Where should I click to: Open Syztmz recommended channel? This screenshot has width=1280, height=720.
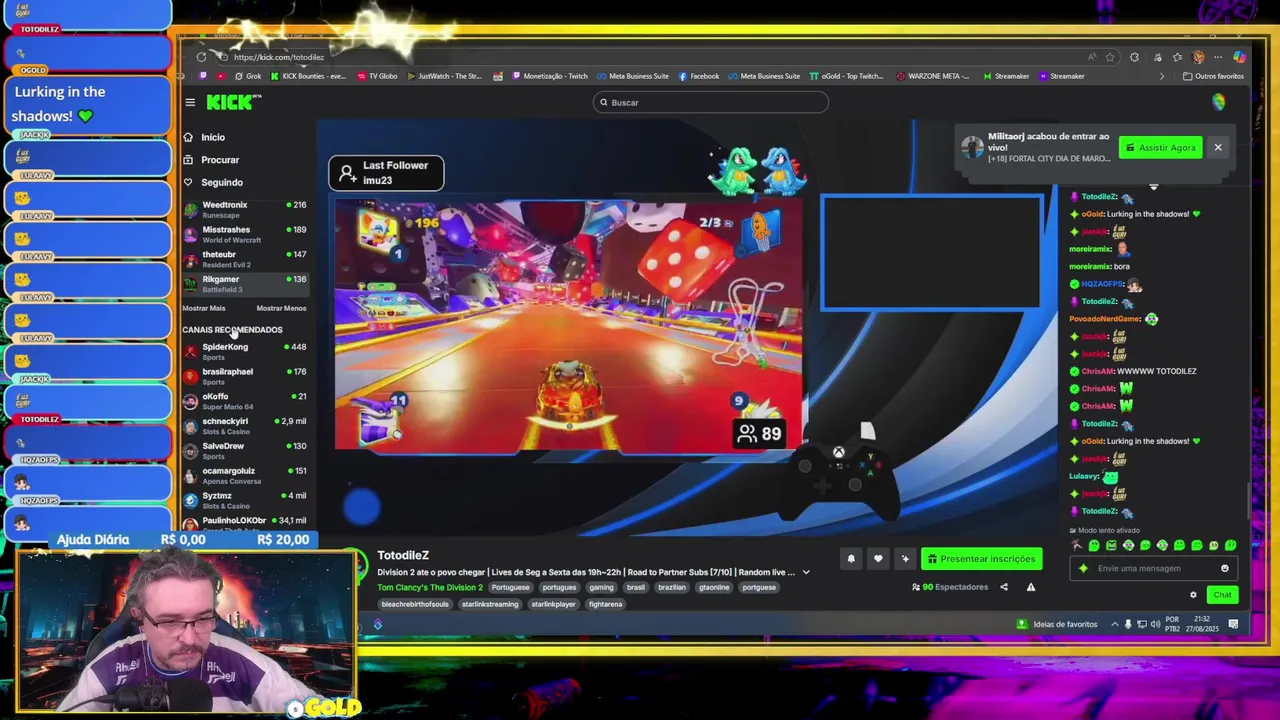pos(245,500)
